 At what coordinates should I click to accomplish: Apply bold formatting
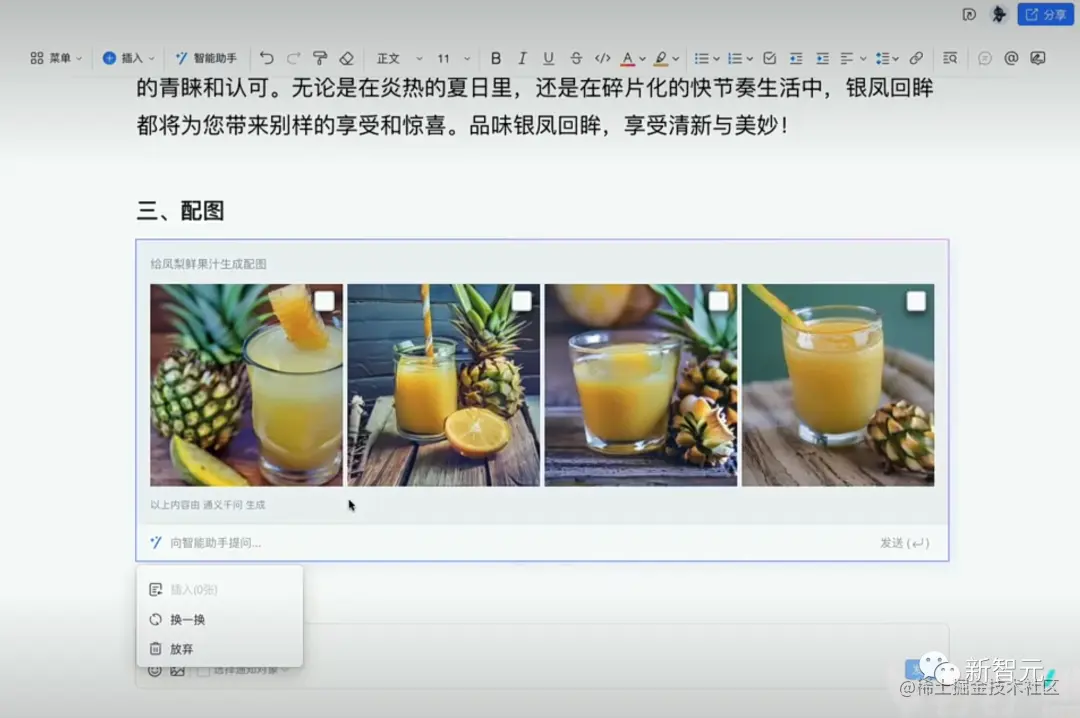tap(495, 58)
